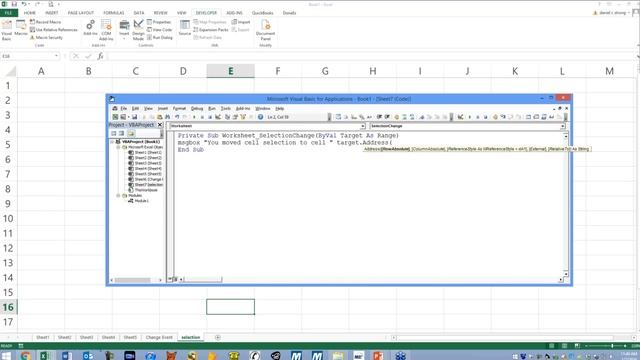Toggle Design Mode in ribbon
This screenshot has height=360, width=640.
(x=138, y=30)
